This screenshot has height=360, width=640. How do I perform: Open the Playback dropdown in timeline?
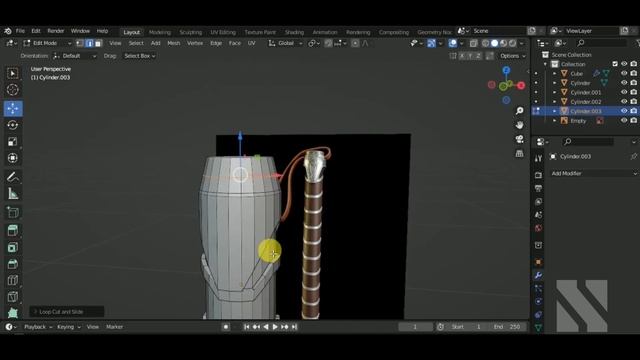pos(38,327)
